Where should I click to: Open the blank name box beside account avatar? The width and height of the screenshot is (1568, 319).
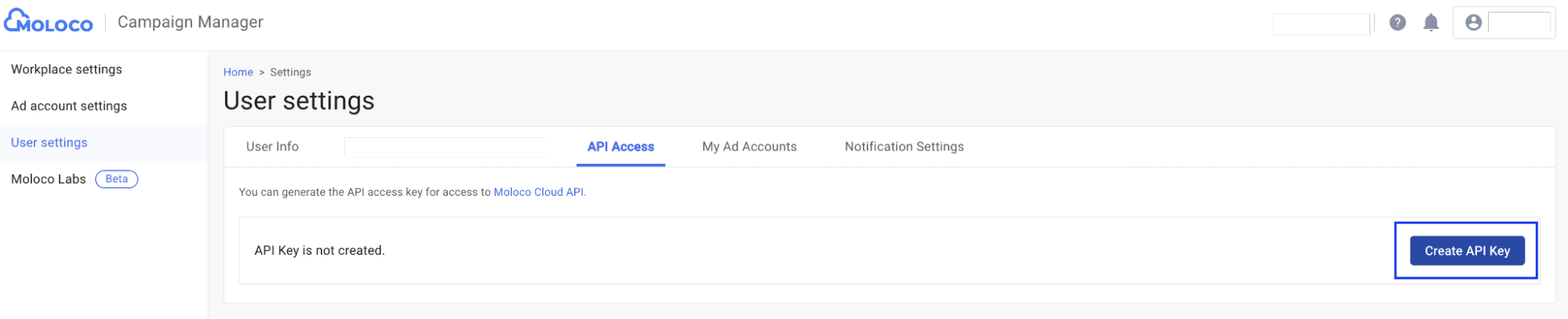(x=1519, y=24)
